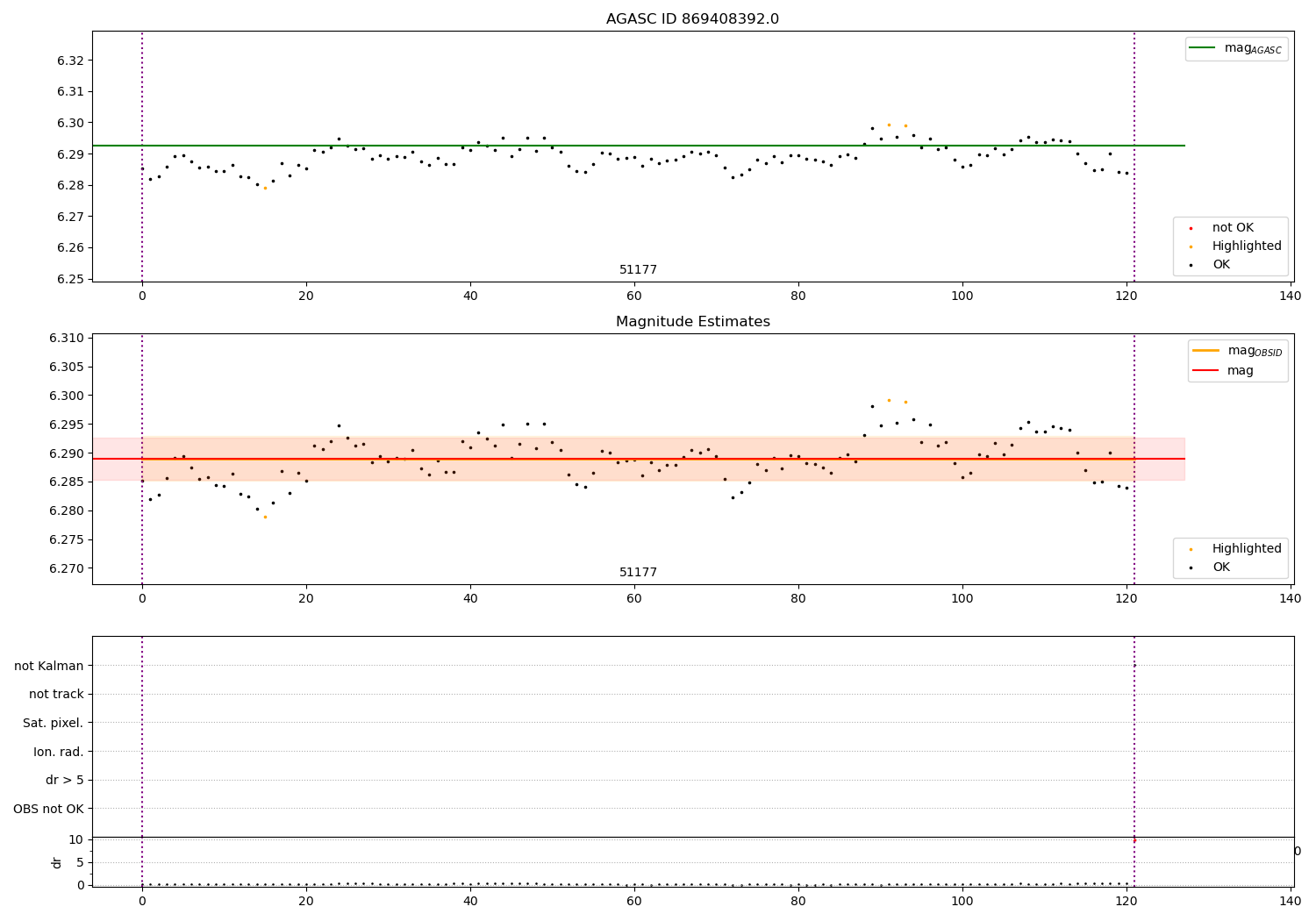Click "Highlighted" legend entry in Magnitude Estimates plot

pos(1246,549)
